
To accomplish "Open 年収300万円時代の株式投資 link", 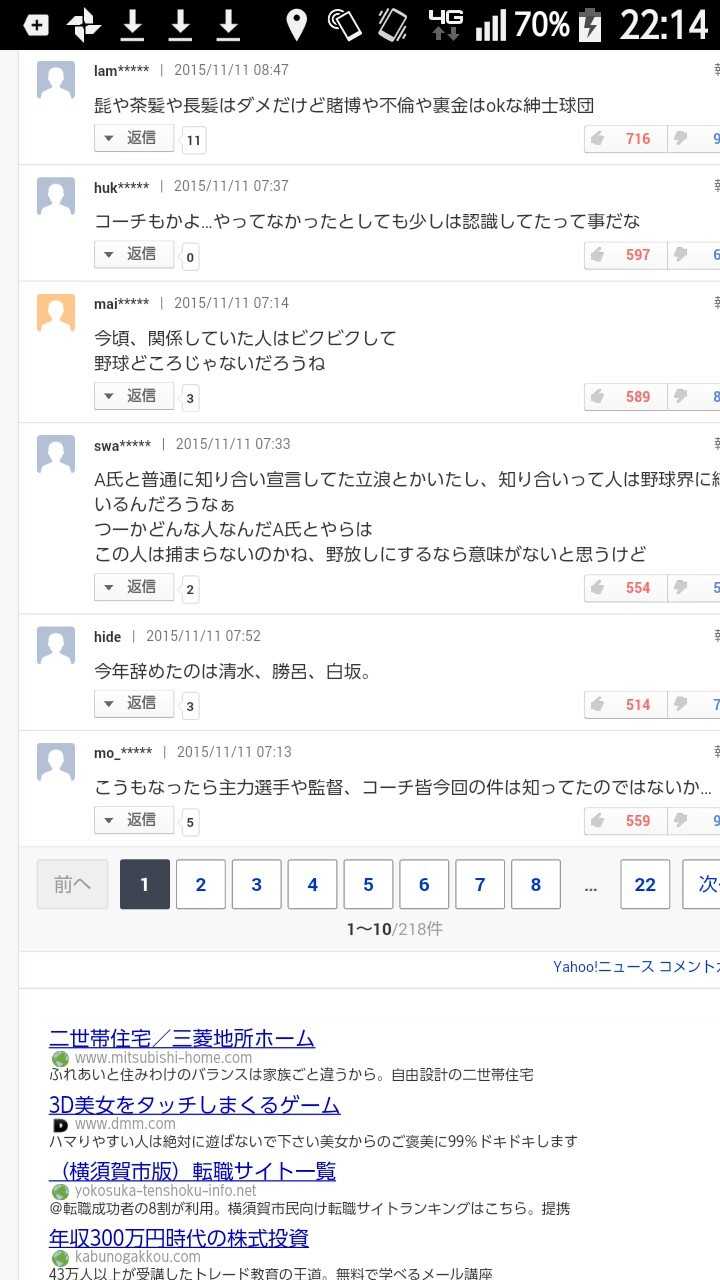I will click(179, 1238).
